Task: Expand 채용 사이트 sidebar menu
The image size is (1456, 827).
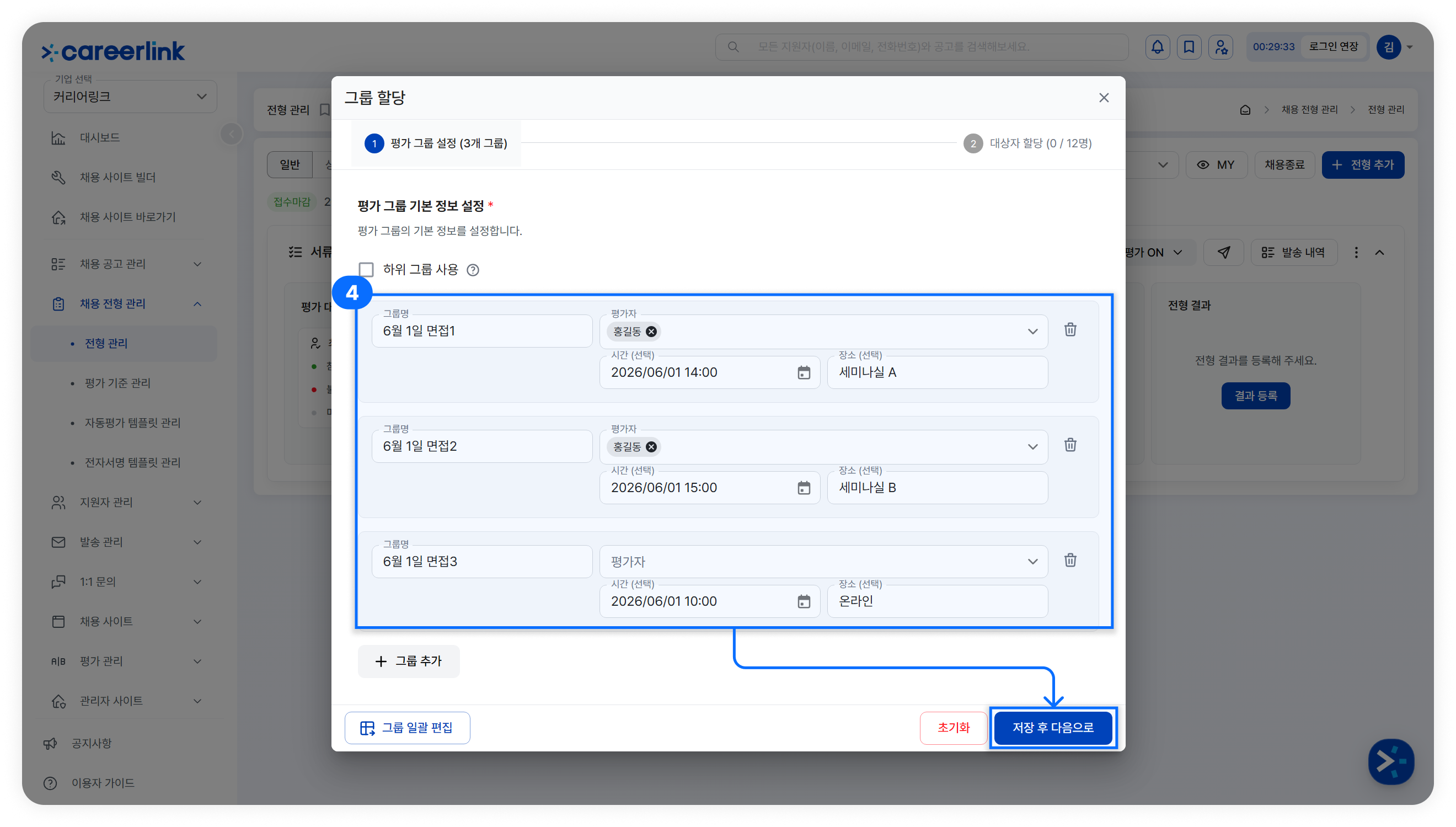Action: tap(124, 622)
